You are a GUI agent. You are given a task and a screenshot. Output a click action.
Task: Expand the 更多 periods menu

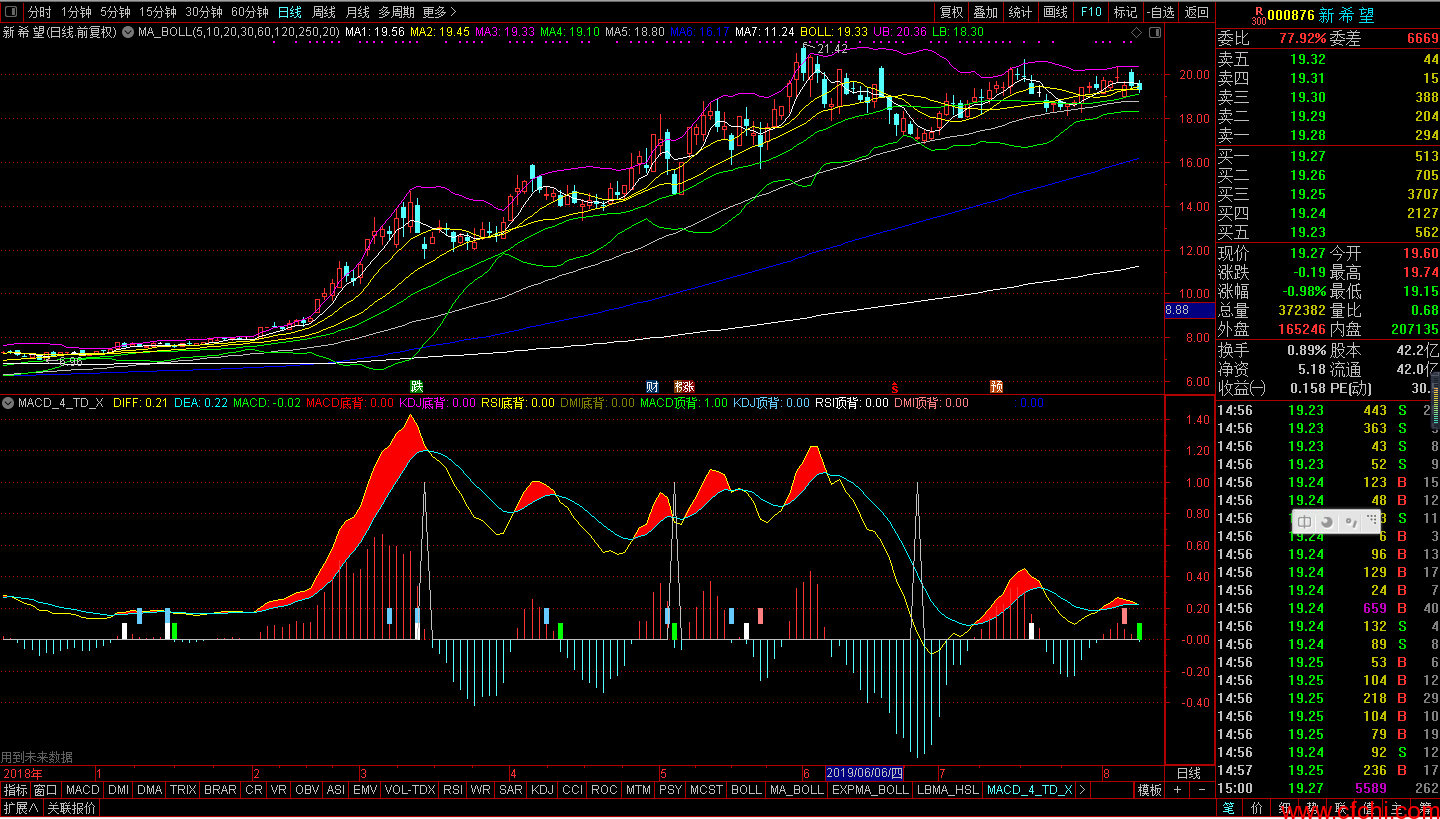(439, 12)
